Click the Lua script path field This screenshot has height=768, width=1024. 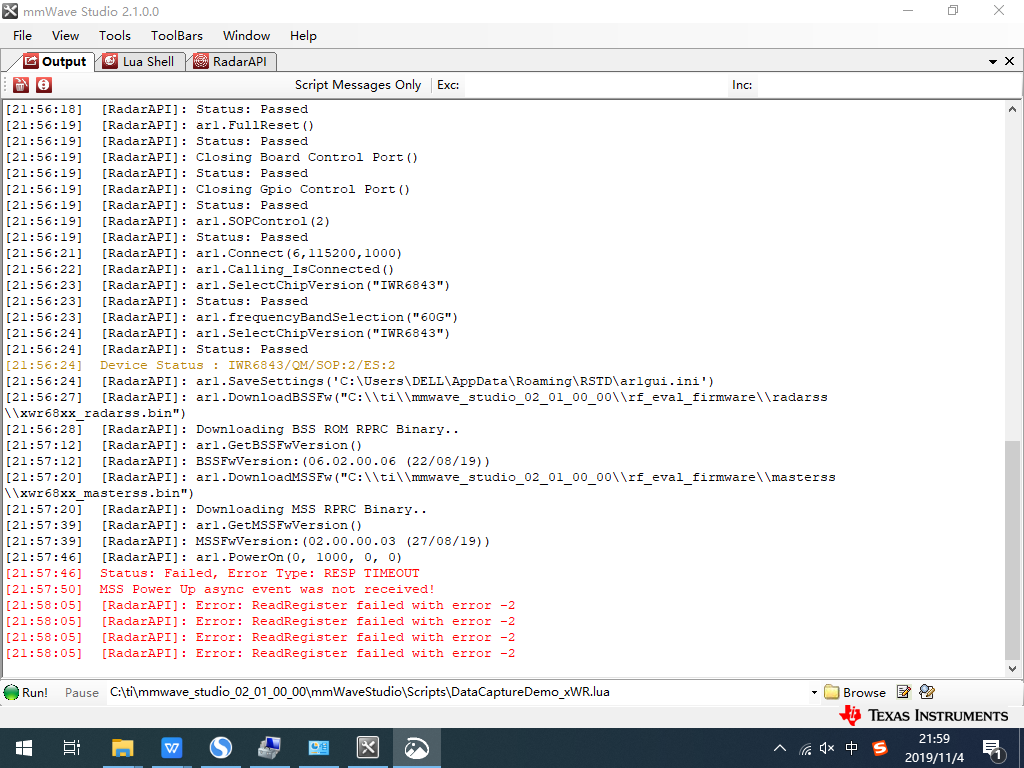point(457,692)
